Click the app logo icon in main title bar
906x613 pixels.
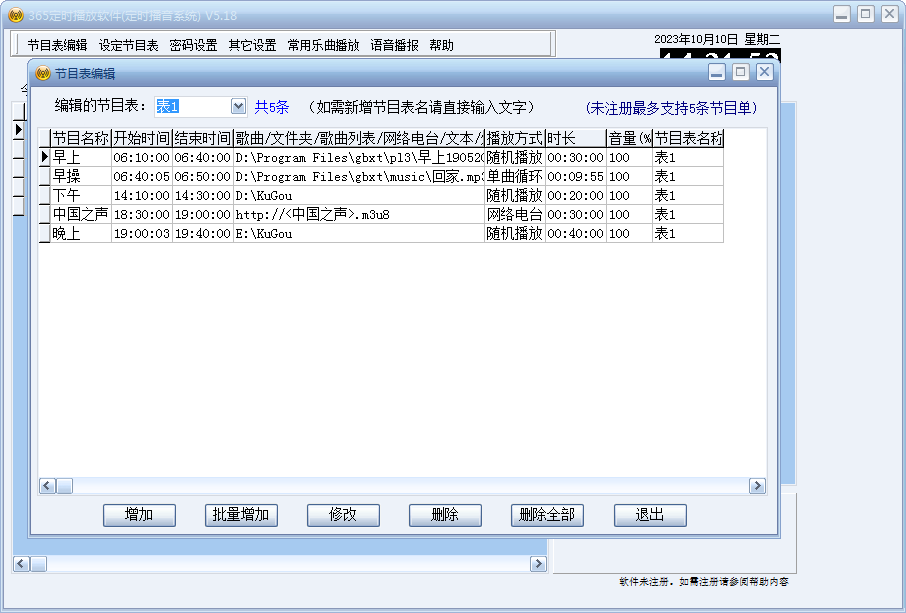pyautogui.click(x=14, y=13)
